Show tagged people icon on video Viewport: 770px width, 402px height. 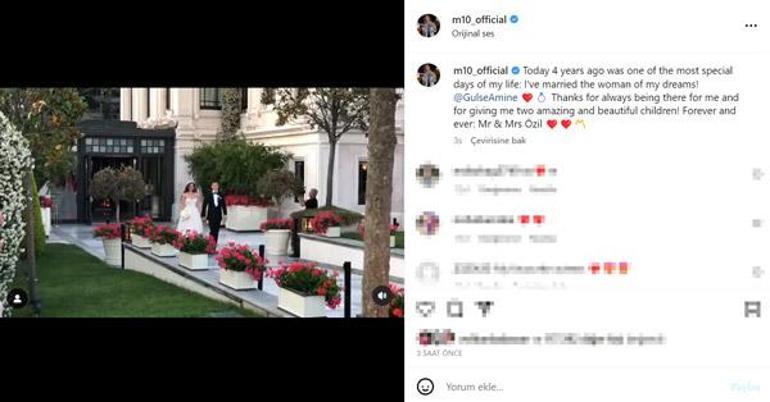click(17, 298)
